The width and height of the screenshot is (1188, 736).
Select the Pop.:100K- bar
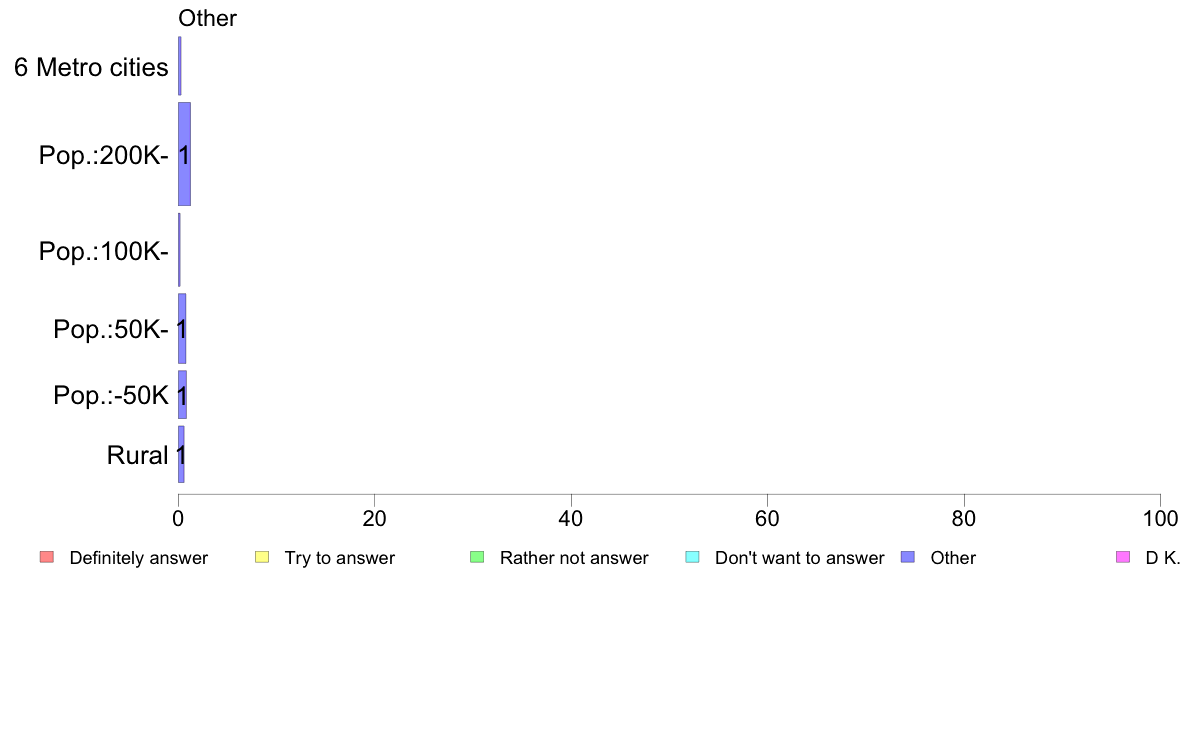(179, 250)
